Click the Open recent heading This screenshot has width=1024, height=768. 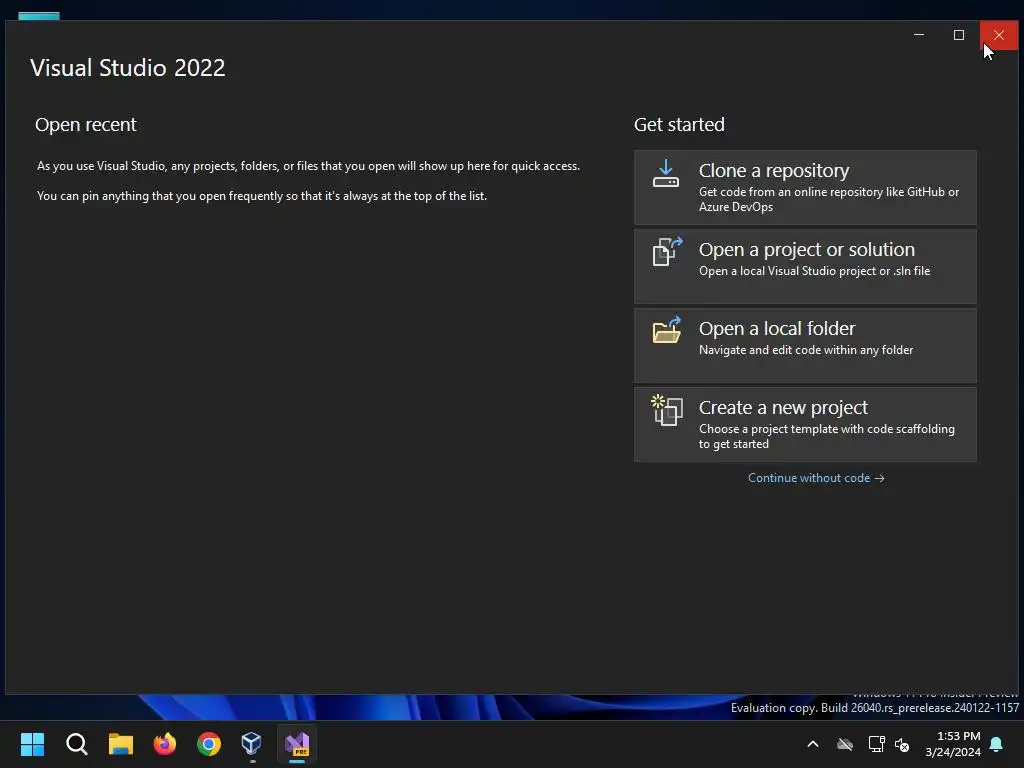click(86, 125)
